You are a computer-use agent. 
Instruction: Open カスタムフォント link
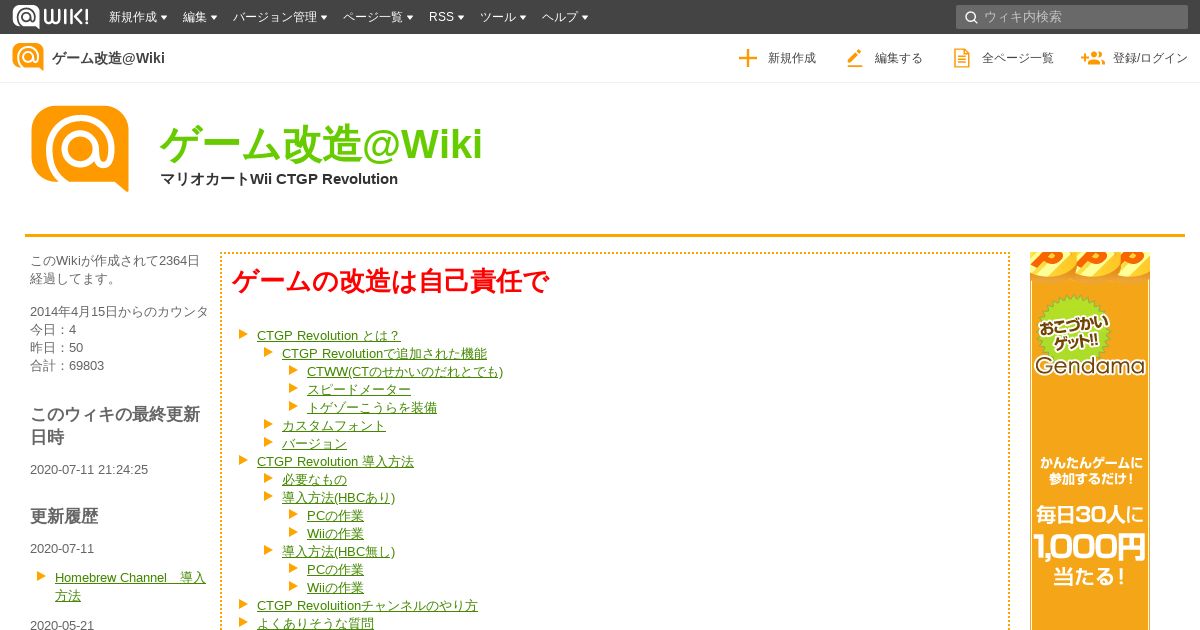tap(334, 425)
